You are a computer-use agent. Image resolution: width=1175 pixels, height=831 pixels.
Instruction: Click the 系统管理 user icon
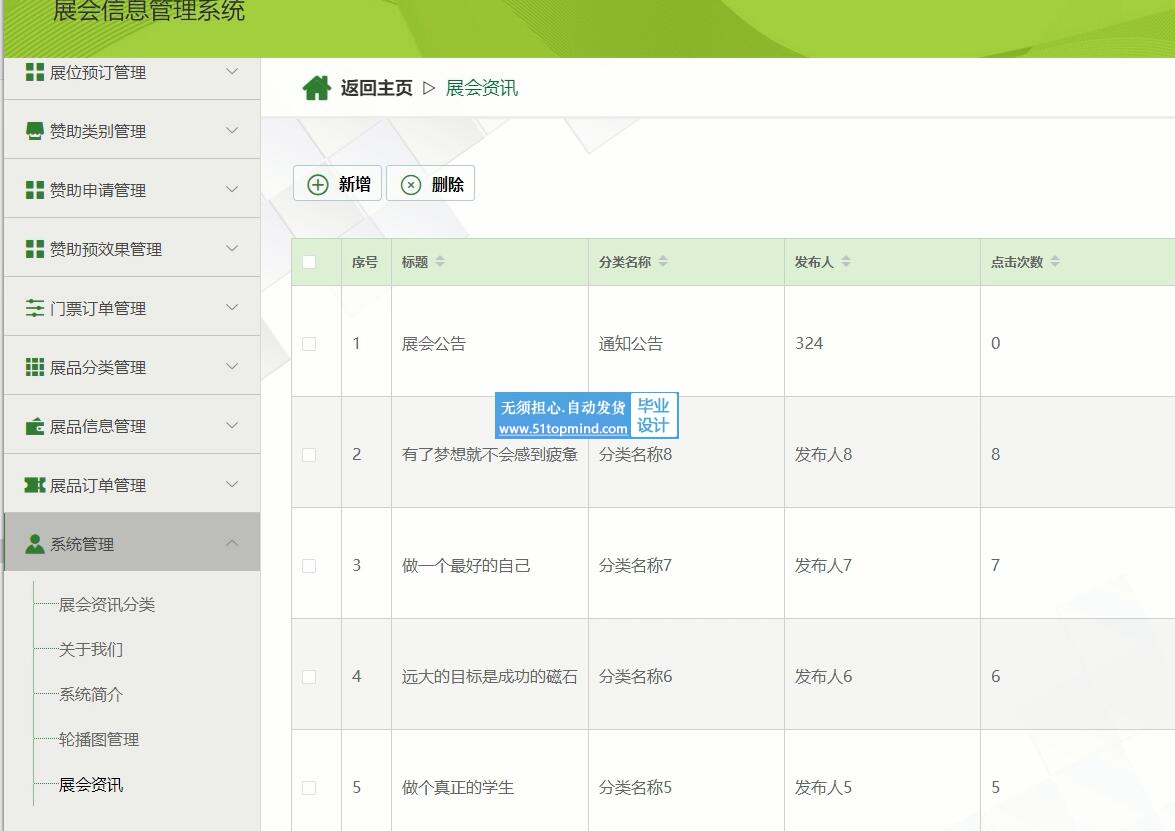(x=35, y=544)
